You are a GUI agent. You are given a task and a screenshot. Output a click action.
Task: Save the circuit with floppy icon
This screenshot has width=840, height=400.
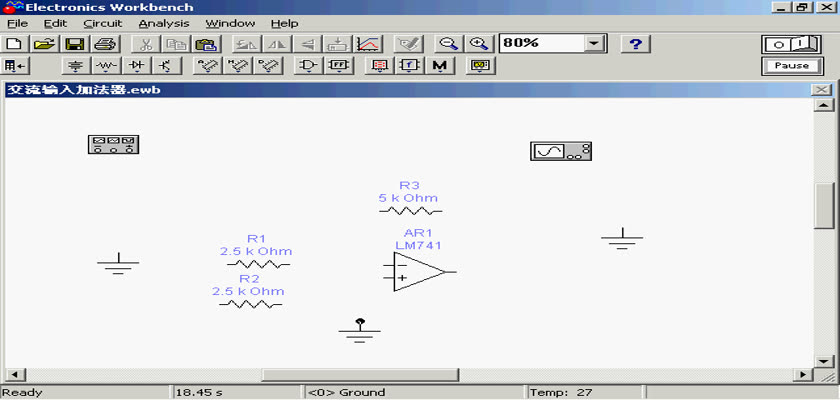pyautogui.click(x=74, y=44)
